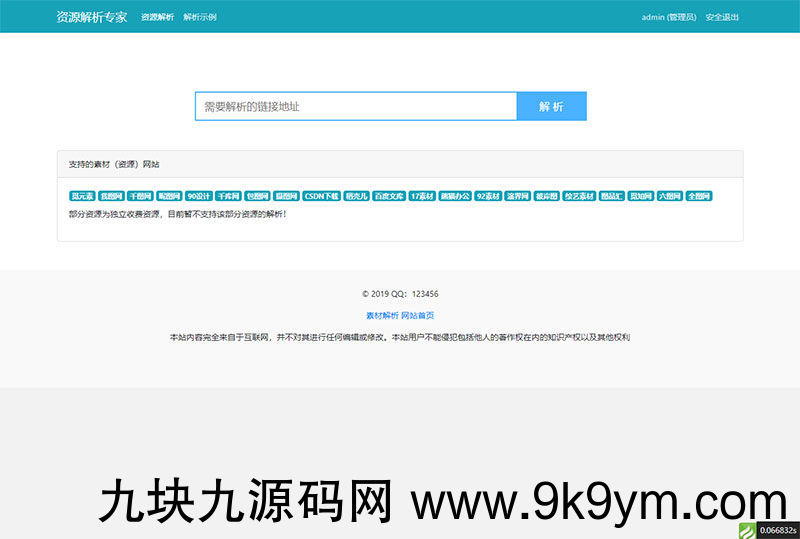Pick the 百度文库 tag
800x539 pixels.
[389, 196]
